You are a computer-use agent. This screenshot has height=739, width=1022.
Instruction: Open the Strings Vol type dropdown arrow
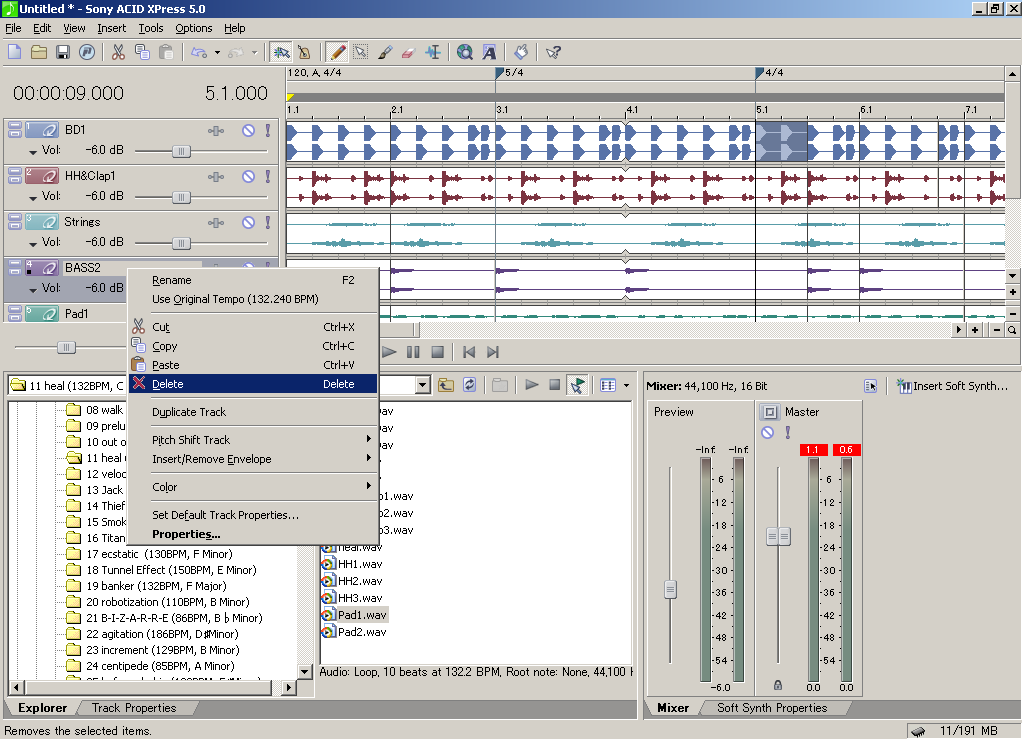(33, 244)
